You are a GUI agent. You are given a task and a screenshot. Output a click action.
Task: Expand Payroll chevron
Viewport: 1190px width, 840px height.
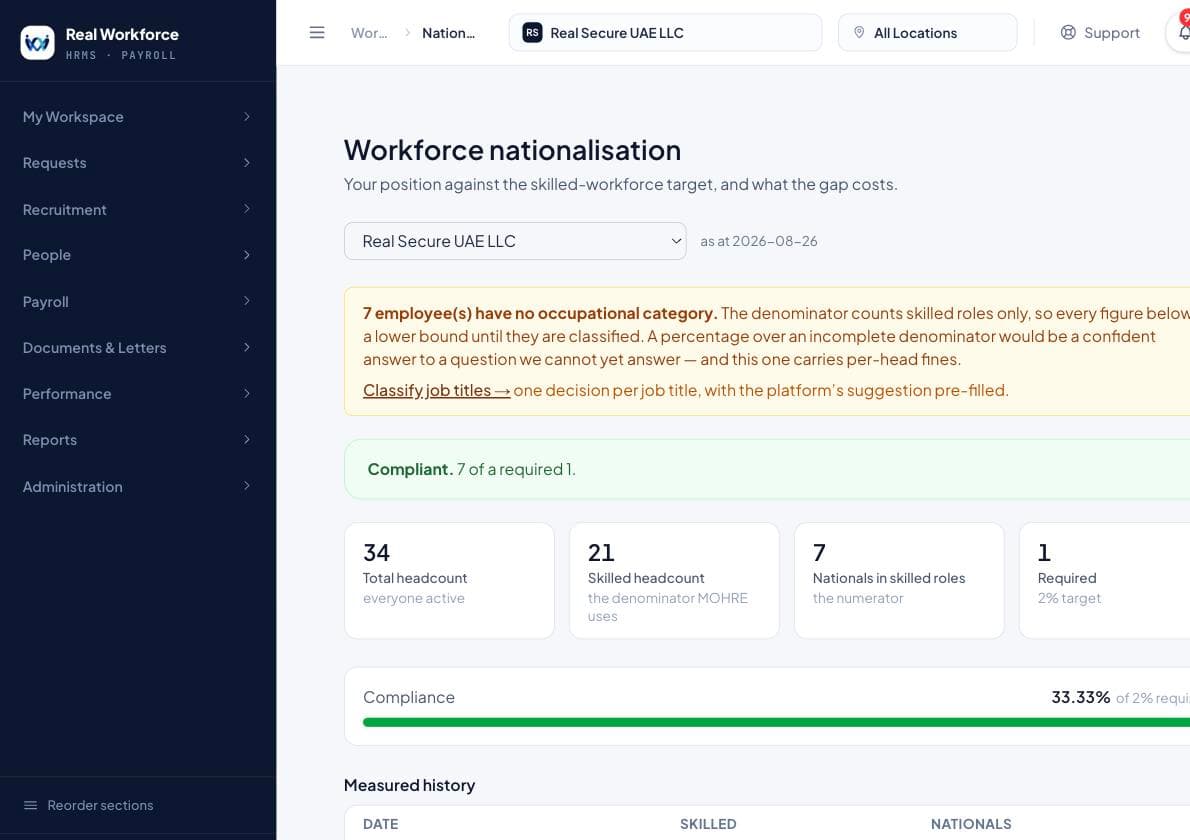[247, 301]
